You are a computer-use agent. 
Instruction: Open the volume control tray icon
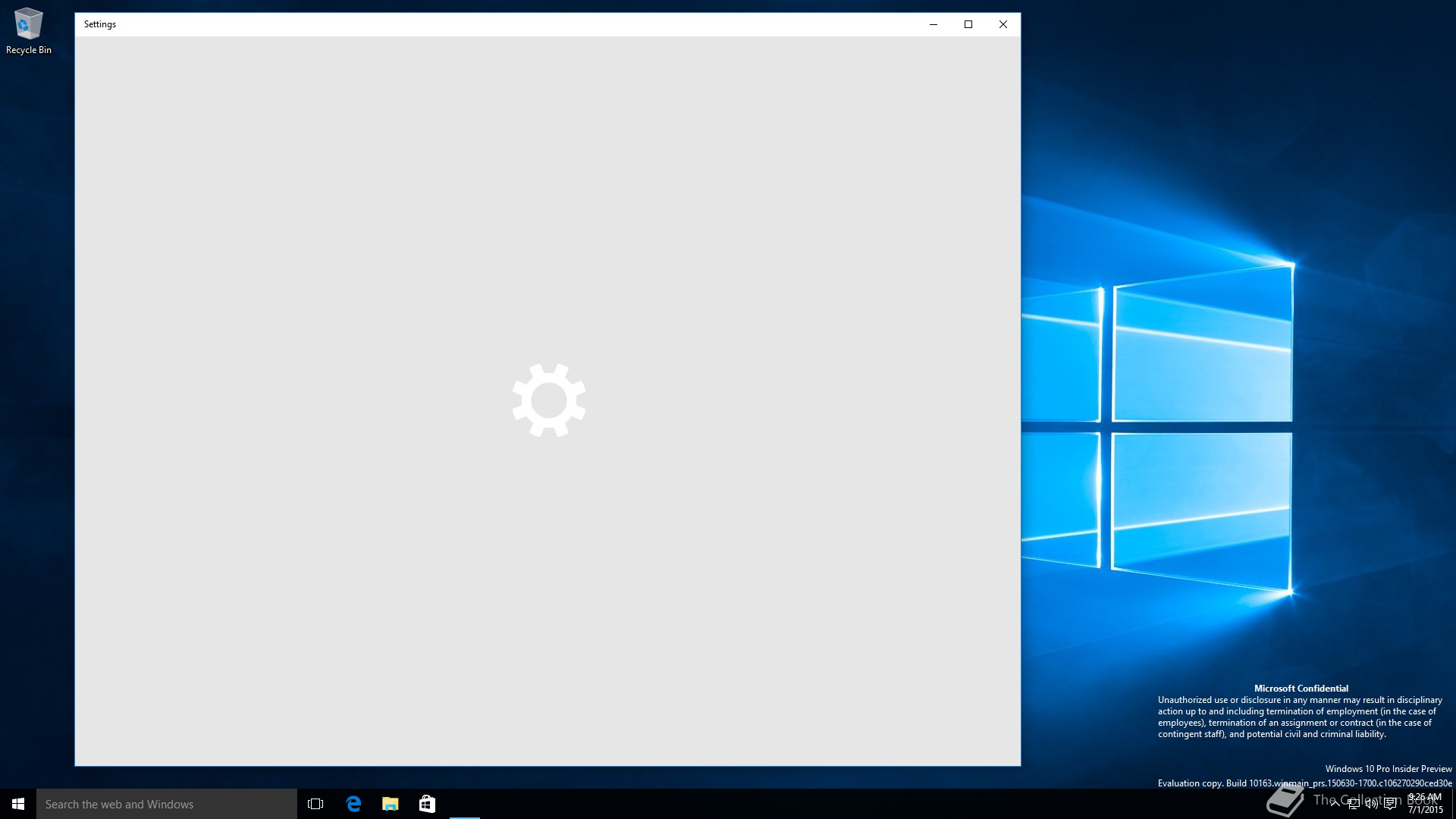pyautogui.click(x=1372, y=804)
